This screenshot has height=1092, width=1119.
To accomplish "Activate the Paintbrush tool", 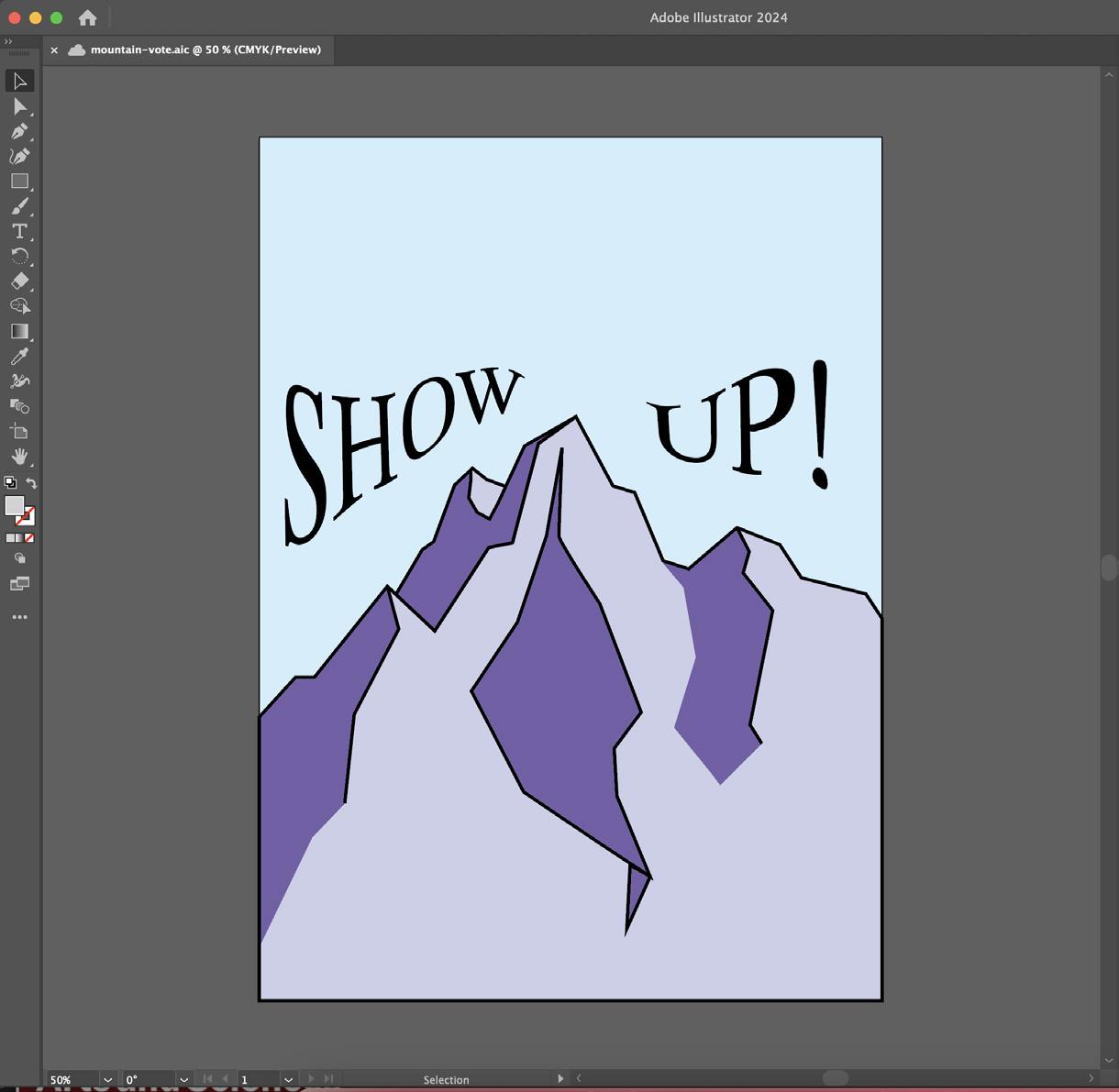I will click(19, 206).
